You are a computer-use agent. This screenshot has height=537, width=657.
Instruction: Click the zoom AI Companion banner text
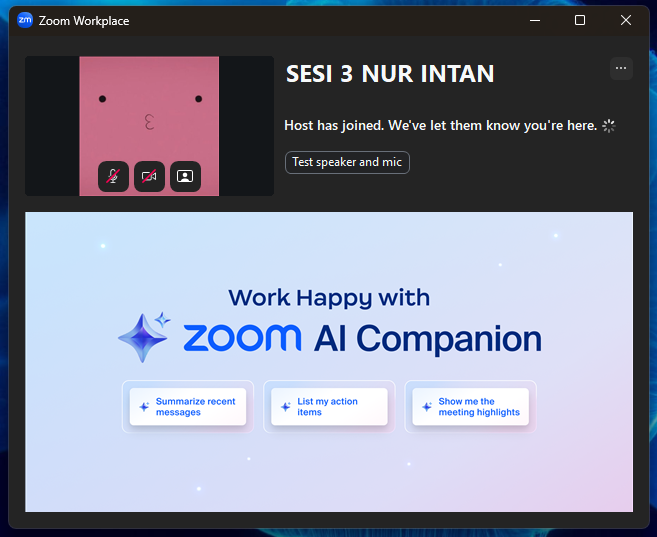[x=363, y=338]
